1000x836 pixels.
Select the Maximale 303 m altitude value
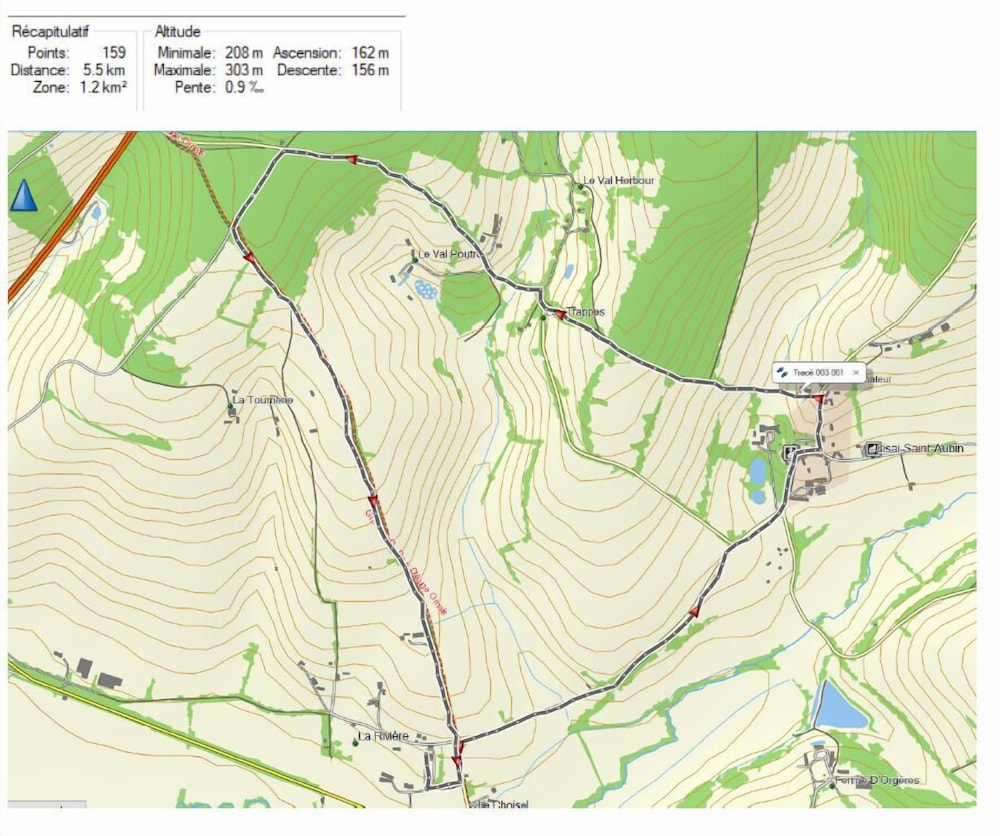[x=244, y=70]
